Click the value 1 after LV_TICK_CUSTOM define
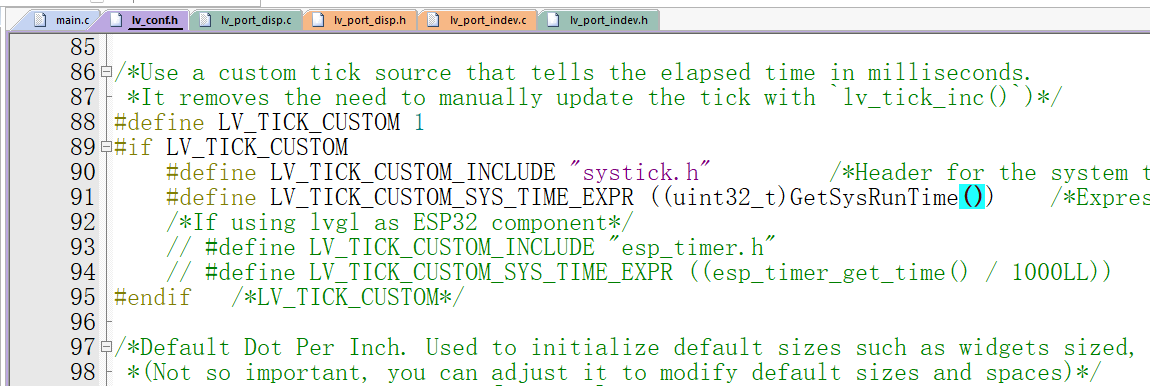The width and height of the screenshot is (1150, 386). (x=420, y=122)
